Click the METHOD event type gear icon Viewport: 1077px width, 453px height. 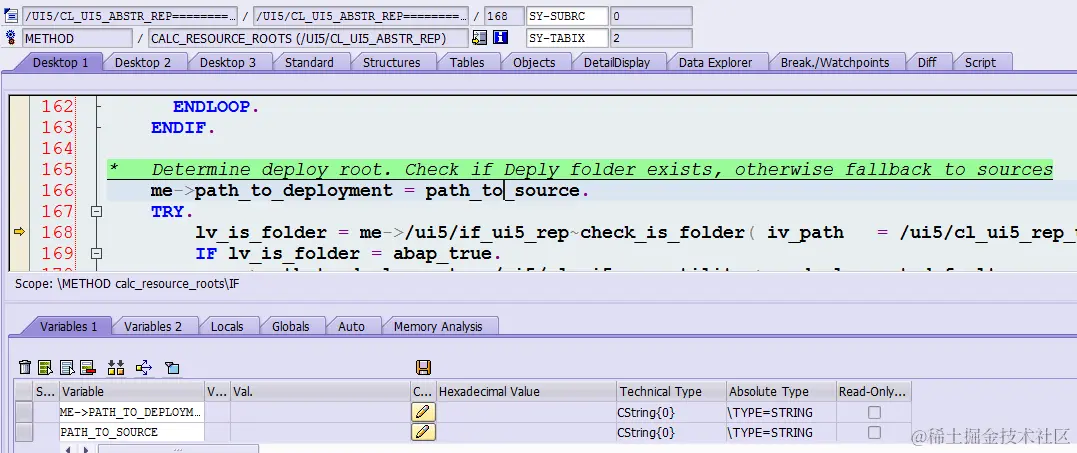(x=11, y=38)
